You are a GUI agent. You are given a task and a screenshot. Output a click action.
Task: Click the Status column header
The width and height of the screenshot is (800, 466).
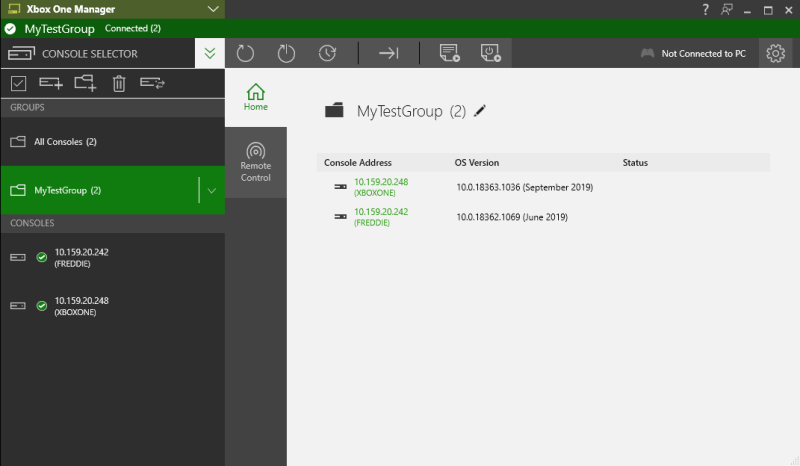point(635,163)
